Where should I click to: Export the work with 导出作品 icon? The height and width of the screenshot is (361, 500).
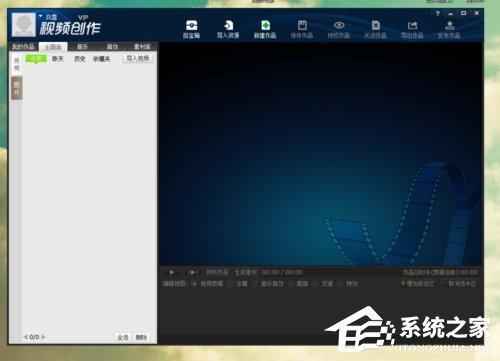tap(412, 29)
